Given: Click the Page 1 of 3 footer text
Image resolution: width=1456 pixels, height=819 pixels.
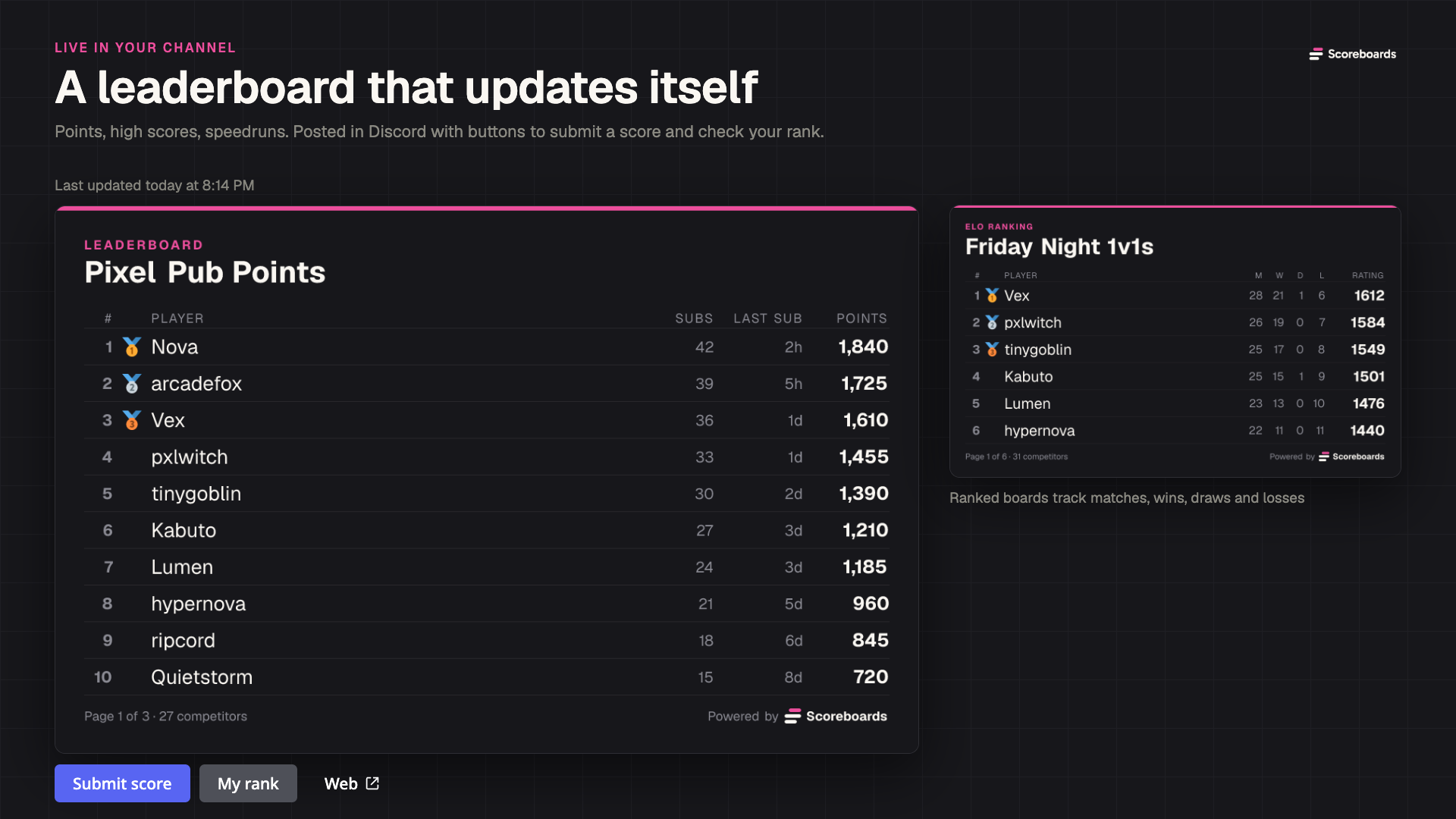Looking at the screenshot, I should 165,716.
